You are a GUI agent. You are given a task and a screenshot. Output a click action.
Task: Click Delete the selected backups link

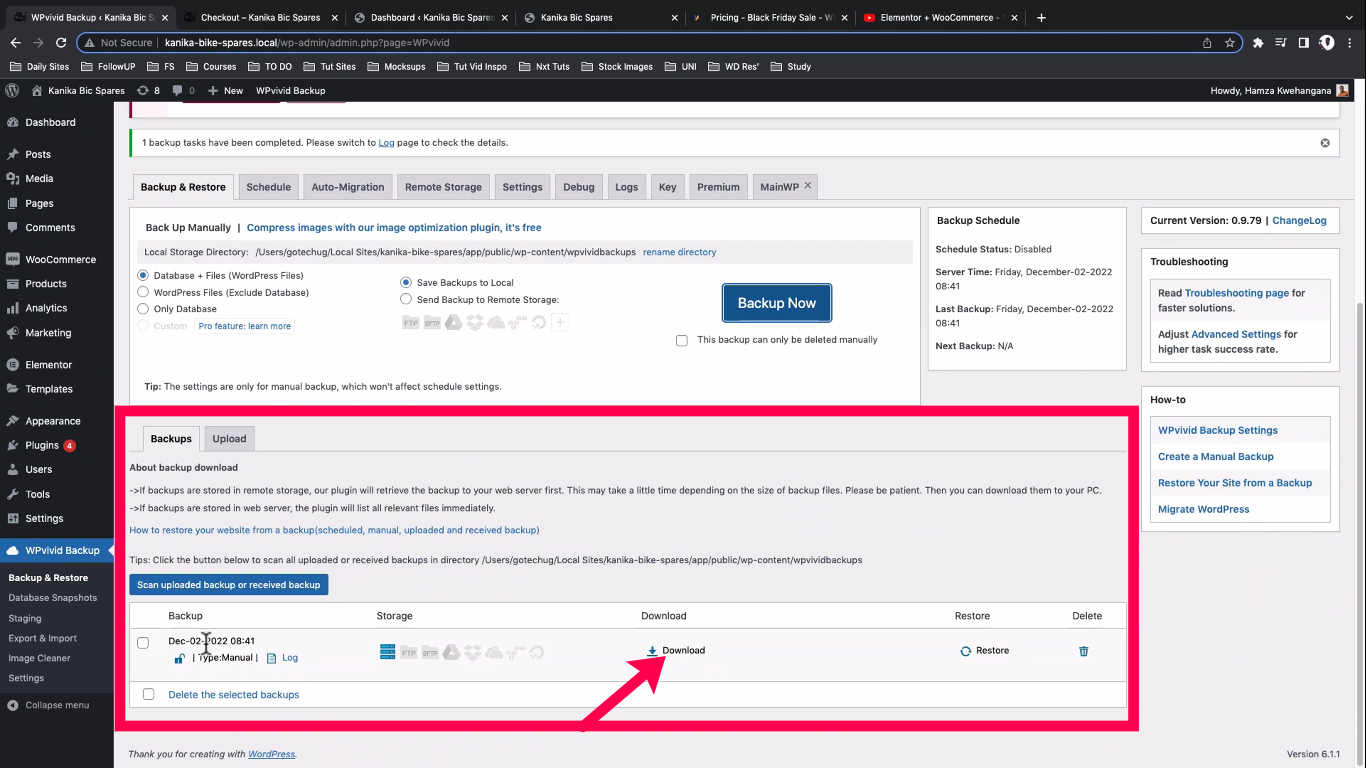(x=234, y=694)
